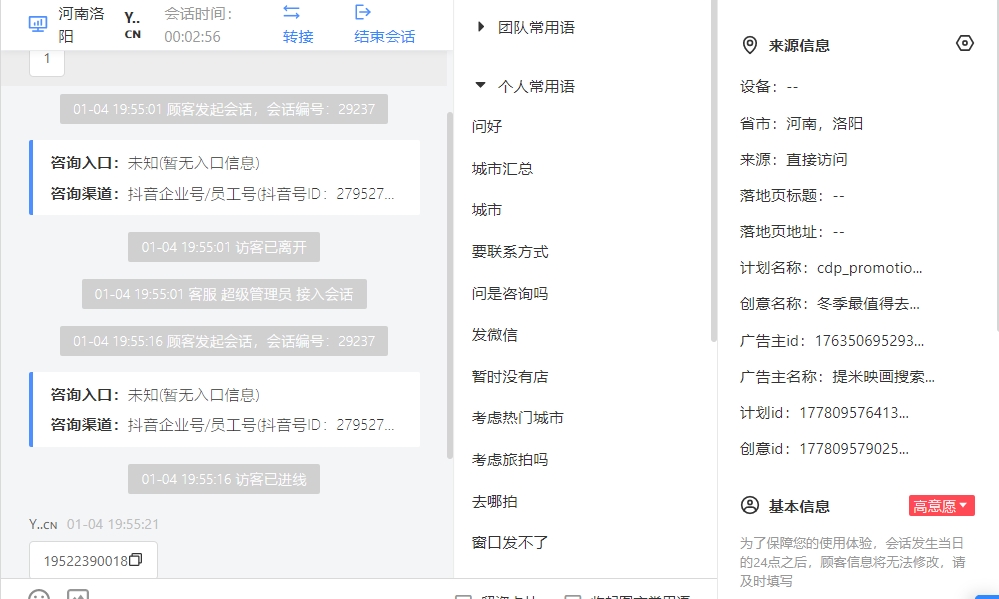Click the 团队常用语 section label

pos(536,27)
